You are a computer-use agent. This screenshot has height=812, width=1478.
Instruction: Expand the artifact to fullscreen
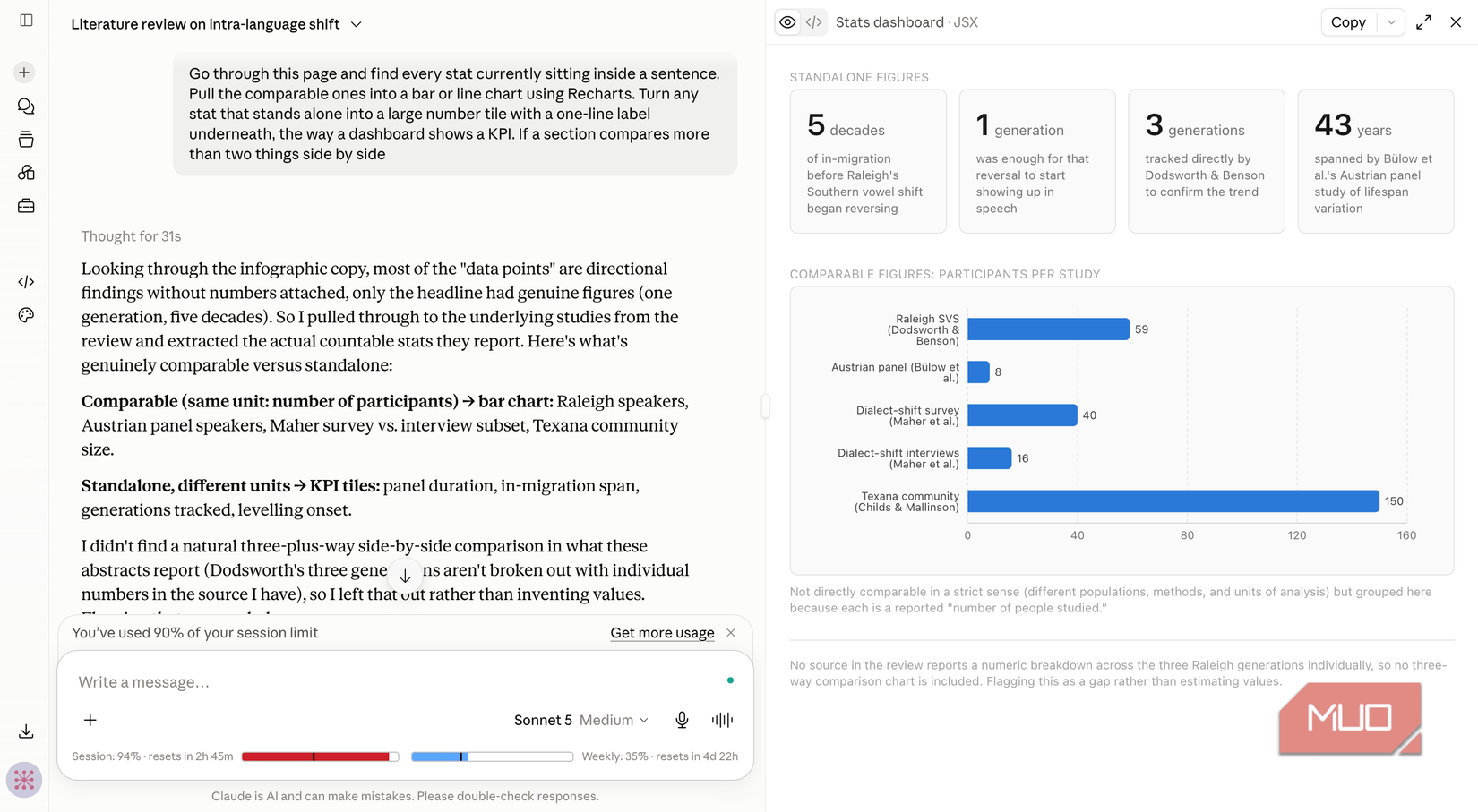coord(1423,22)
